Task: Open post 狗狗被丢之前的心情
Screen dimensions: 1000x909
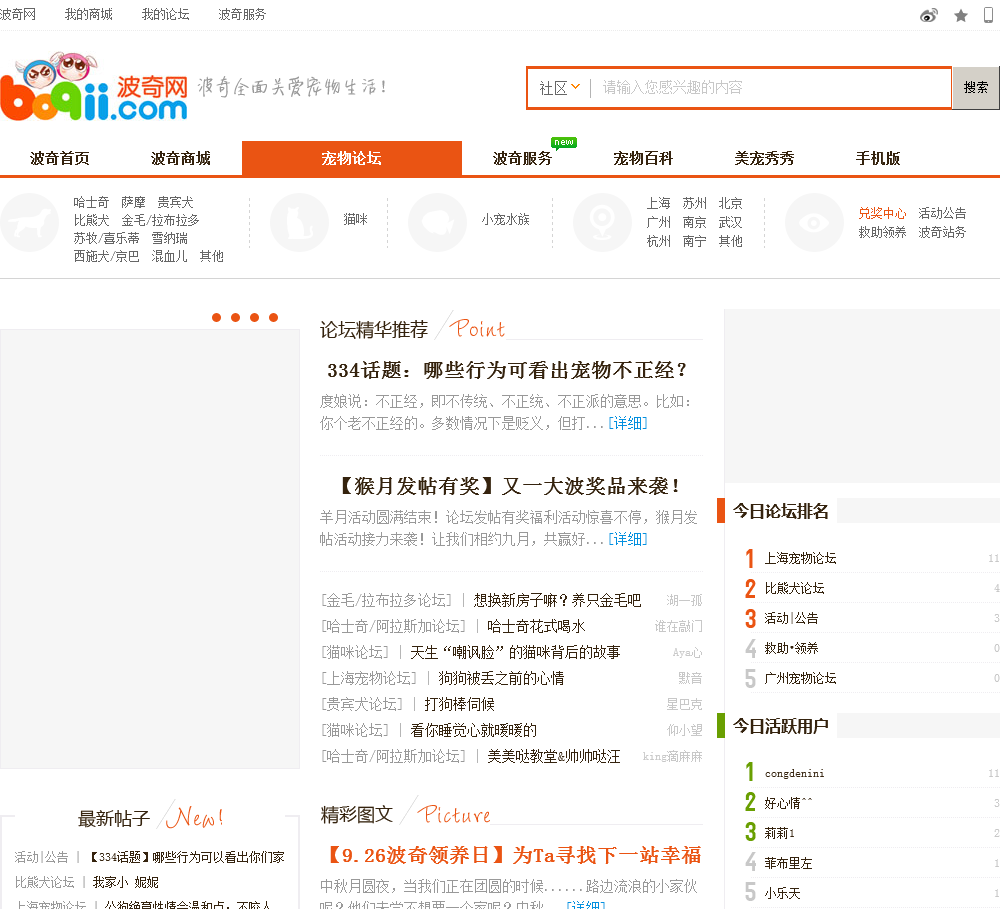Action: click(x=501, y=678)
